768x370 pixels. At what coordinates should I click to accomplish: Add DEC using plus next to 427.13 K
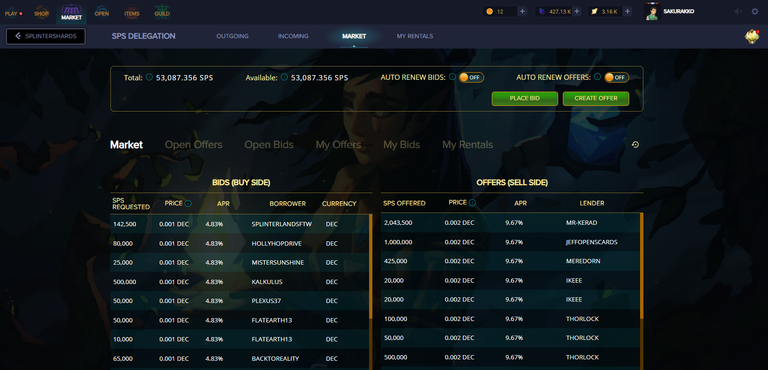click(x=577, y=11)
